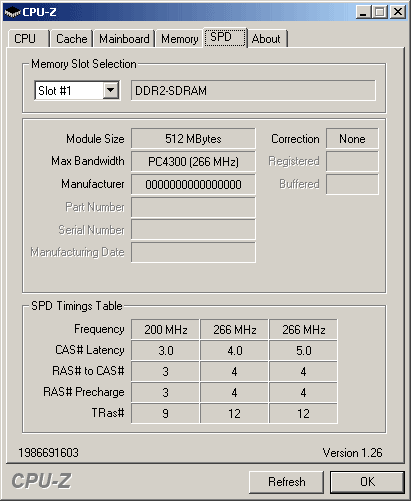
Task: Click the CAS# Latency 3.0 cell
Action: pos(166,351)
